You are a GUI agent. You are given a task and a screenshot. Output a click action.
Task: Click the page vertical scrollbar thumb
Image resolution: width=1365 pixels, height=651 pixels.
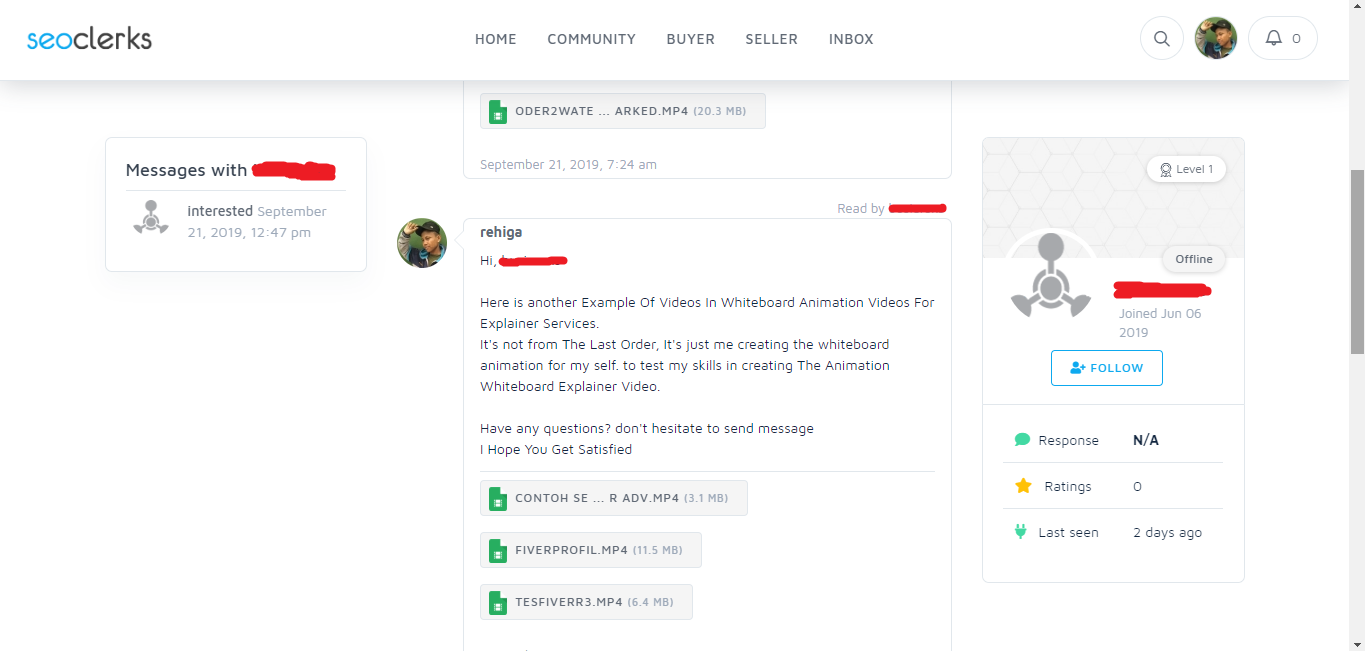tap(1356, 260)
